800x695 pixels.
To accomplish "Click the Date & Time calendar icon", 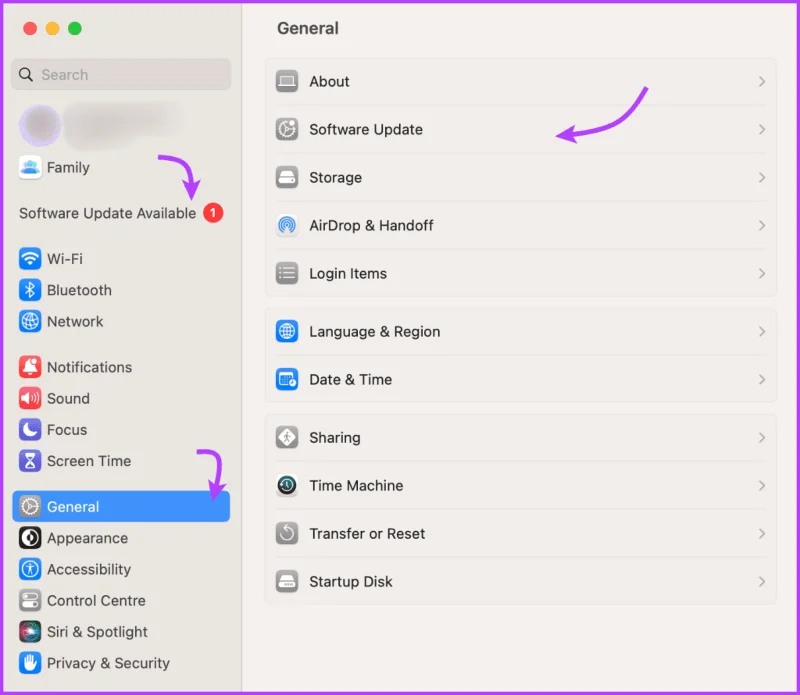I will 287,379.
